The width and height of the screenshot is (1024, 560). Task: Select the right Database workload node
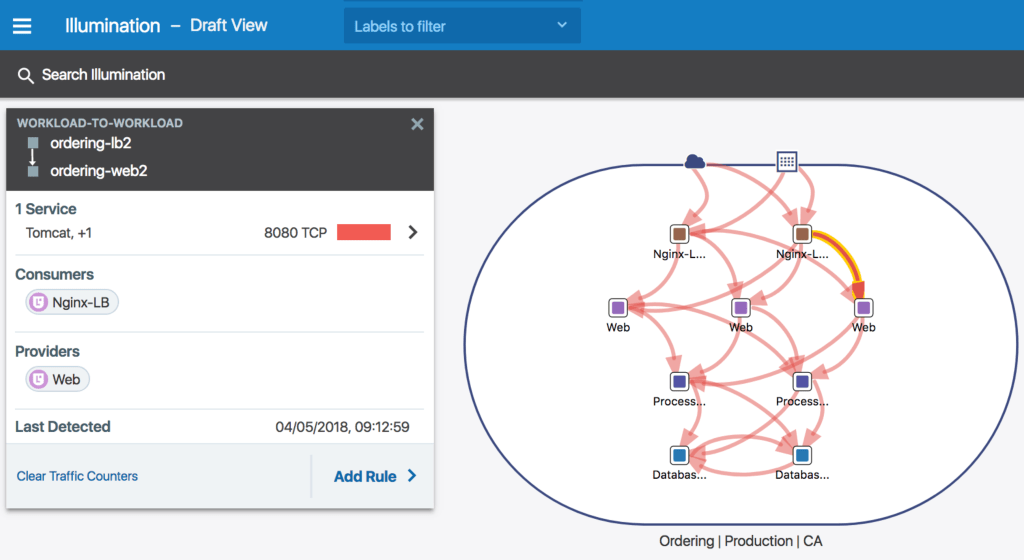[x=801, y=455]
